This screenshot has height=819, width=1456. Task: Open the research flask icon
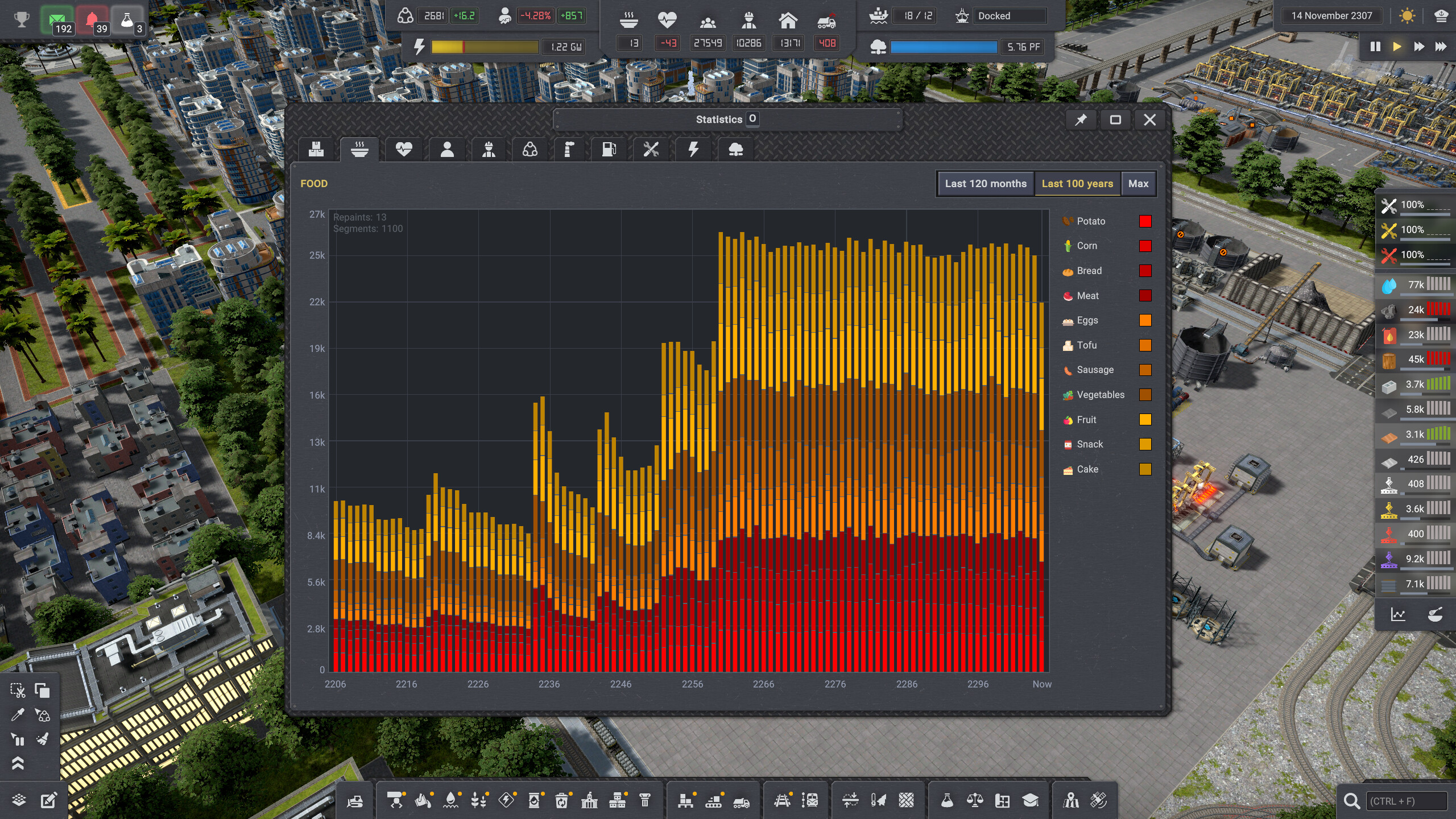coord(127,20)
